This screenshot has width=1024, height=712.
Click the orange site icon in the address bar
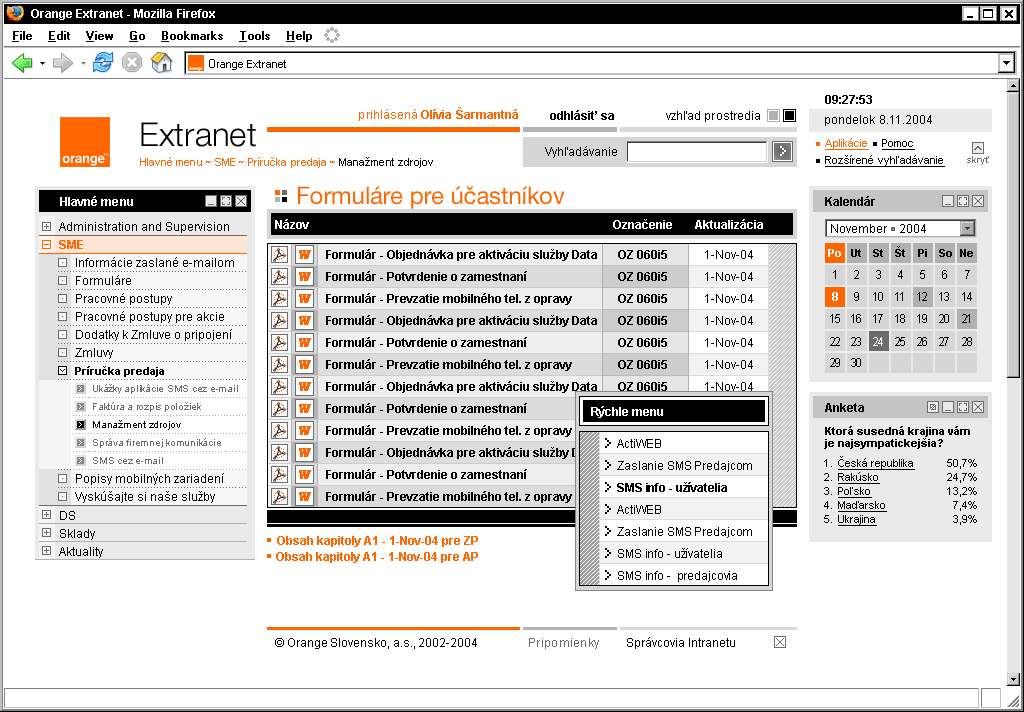coord(195,63)
